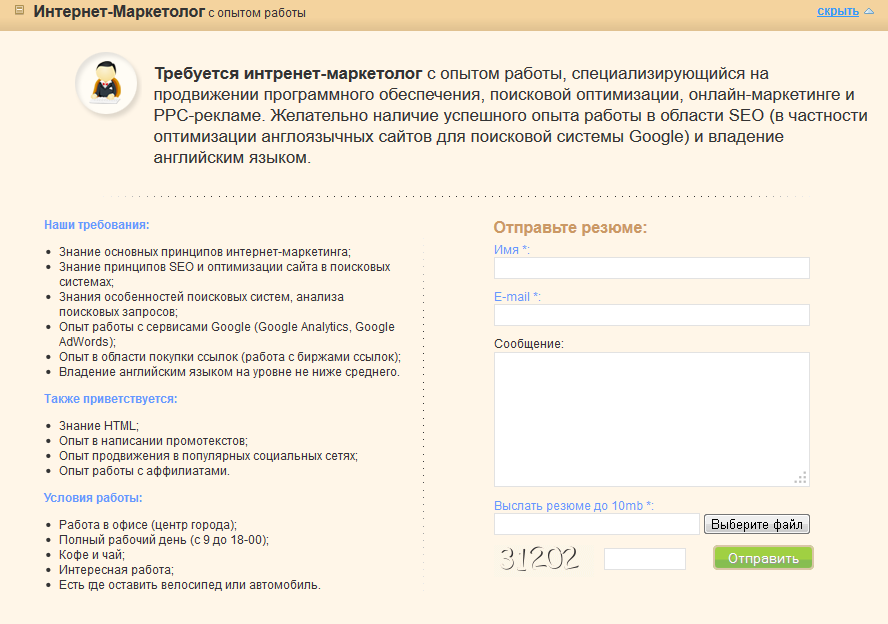Screen dimensions: 888x624
Task: Click the Имя name input field
Action: pyautogui.click(x=651, y=268)
